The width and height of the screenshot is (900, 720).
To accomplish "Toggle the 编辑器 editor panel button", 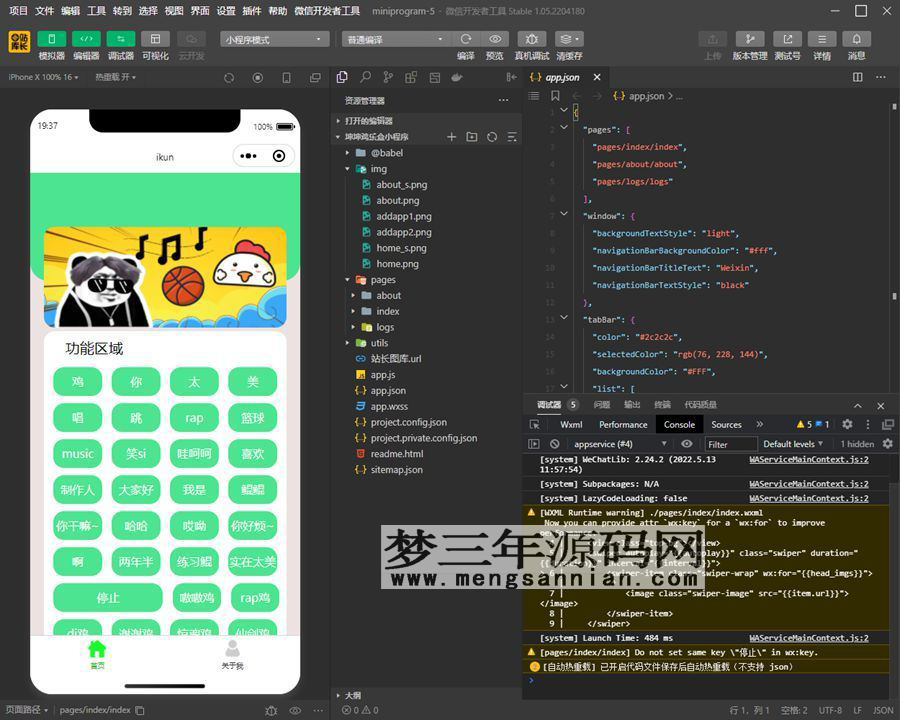I will (x=86, y=39).
